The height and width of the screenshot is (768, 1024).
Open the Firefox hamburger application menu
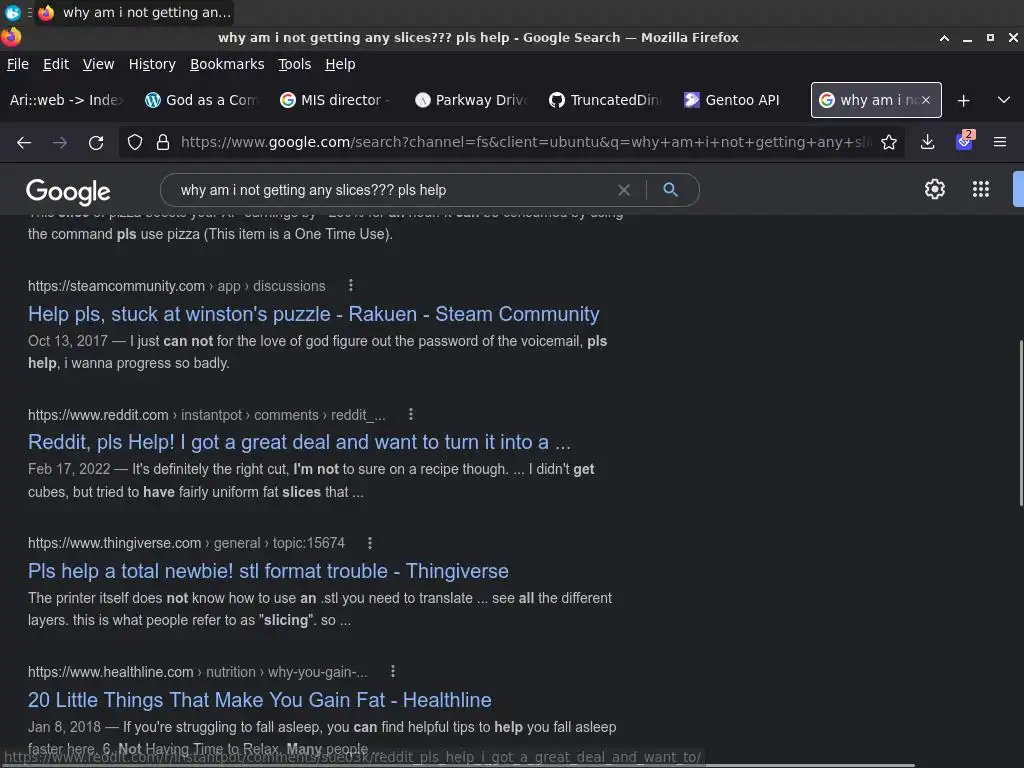[x=1000, y=142]
